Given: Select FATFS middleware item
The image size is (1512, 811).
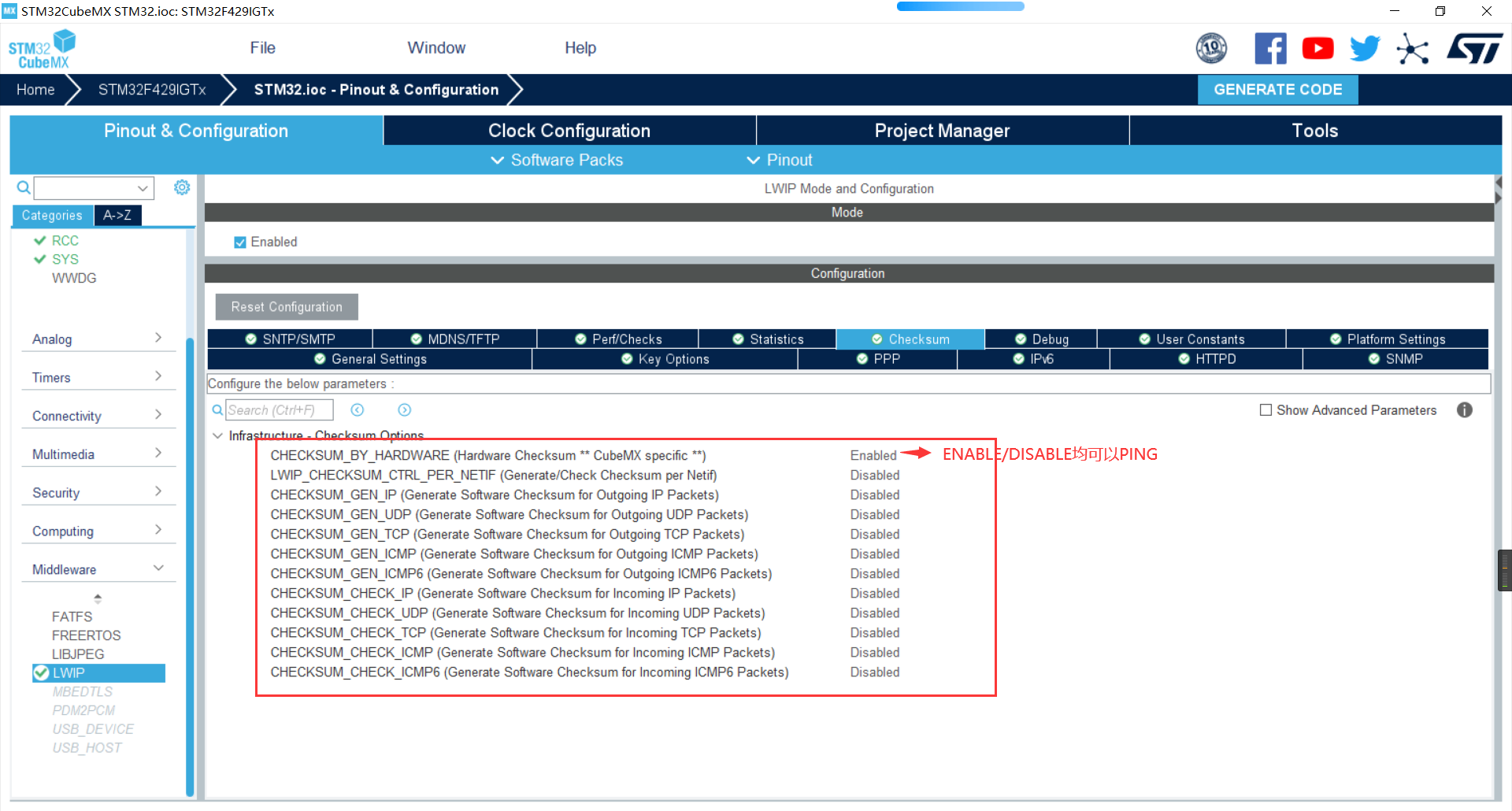Looking at the screenshot, I should coord(72,617).
